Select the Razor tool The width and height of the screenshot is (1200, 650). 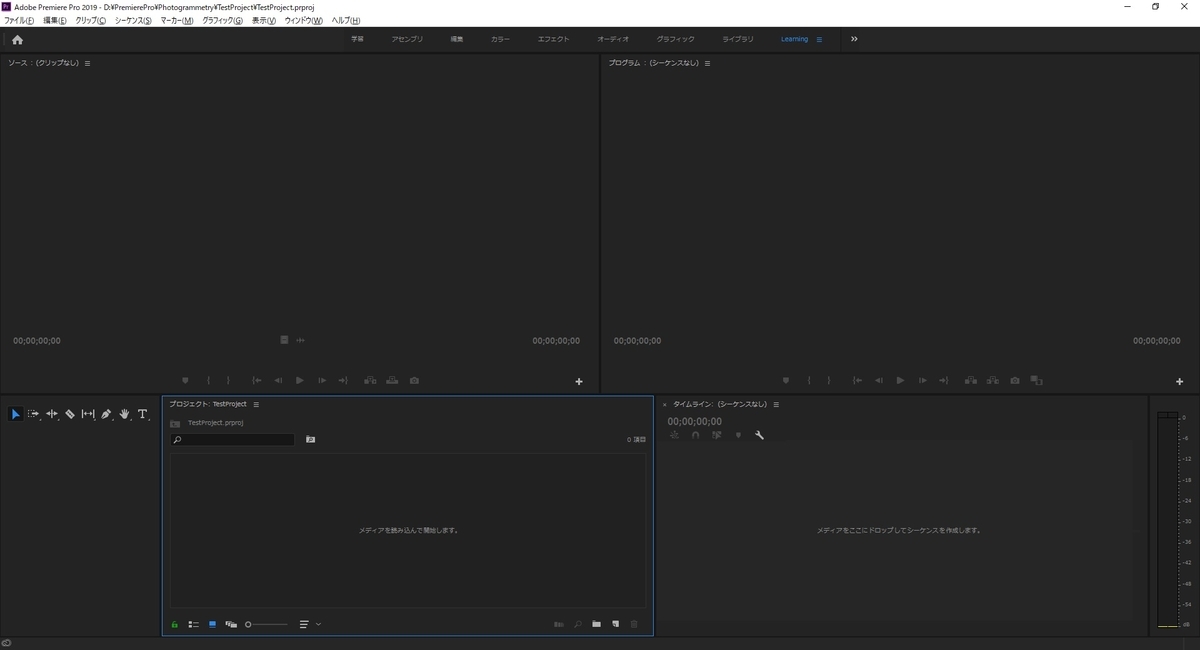tap(70, 414)
